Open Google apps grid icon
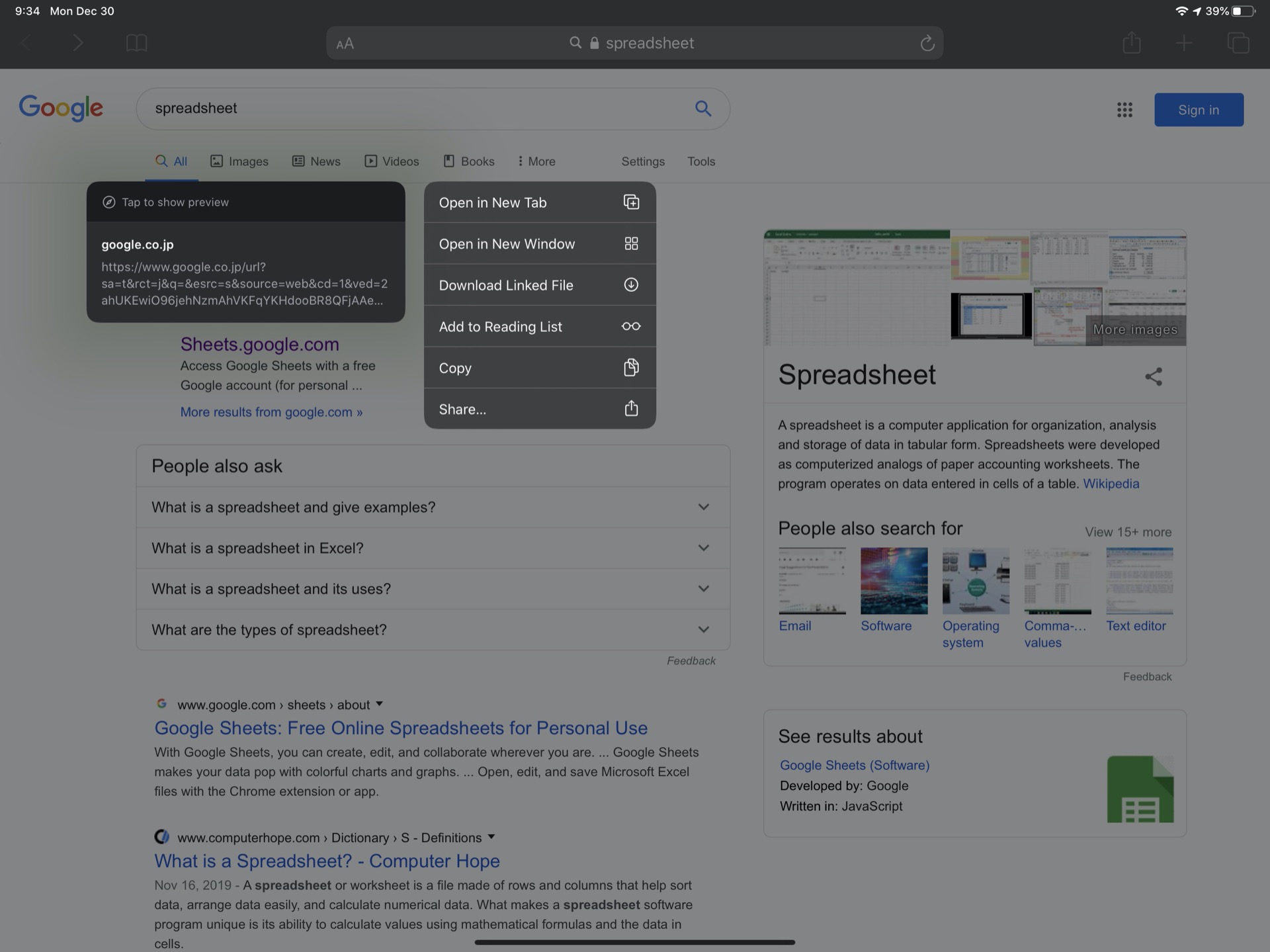Screen dimensions: 1270x952 coord(1124,110)
